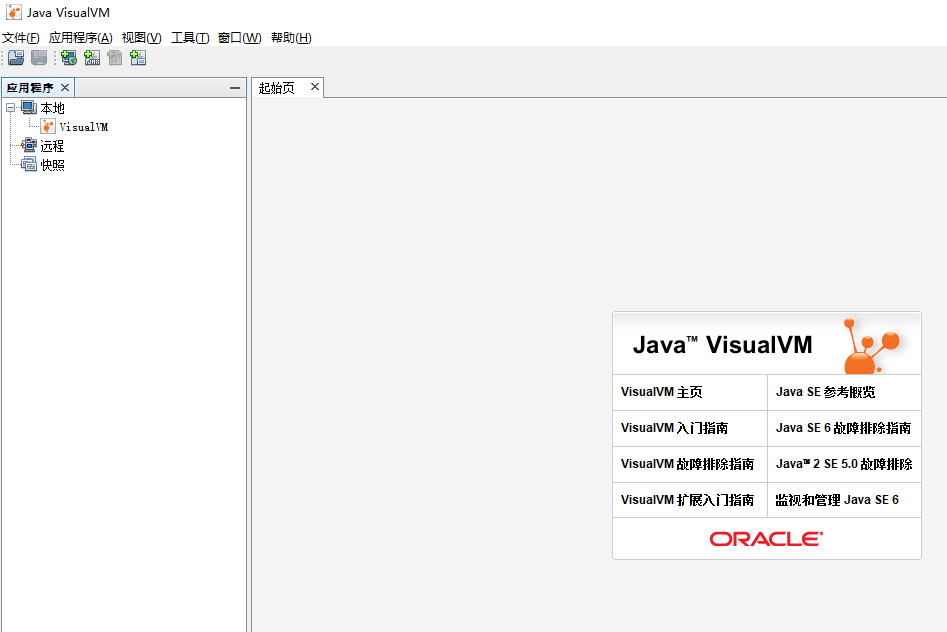Click the Add JMX Connection toolbar icon
947x632 pixels.
(92, 58)
